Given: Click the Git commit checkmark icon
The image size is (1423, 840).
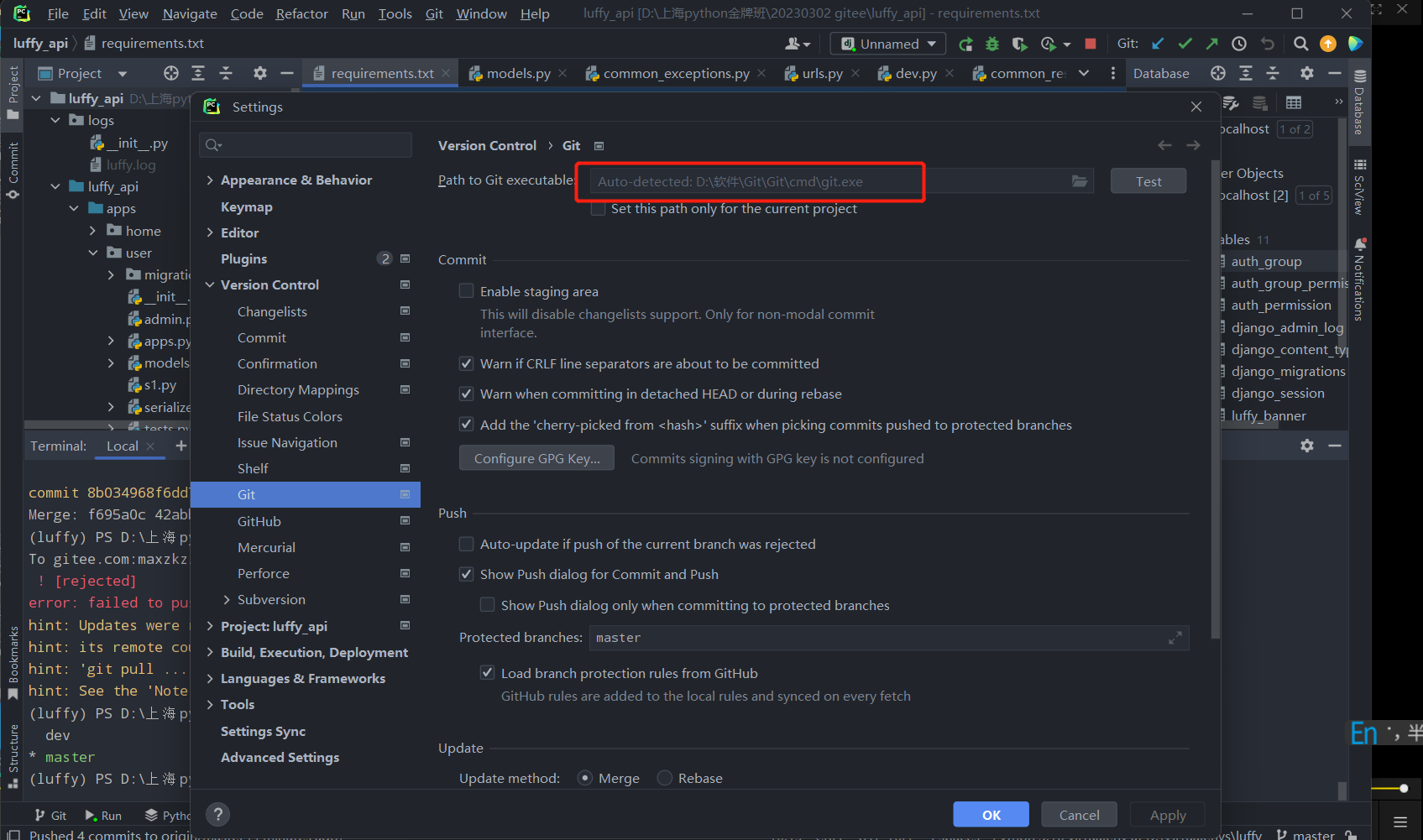Looking at the screenshot, I should point(1185,44).
